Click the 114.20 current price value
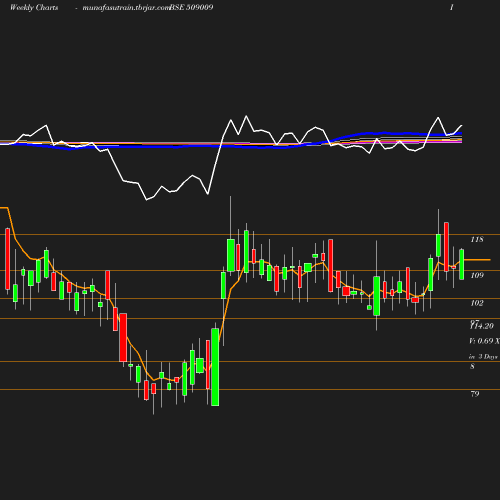This screenshot has height=500, width=500. tap(482, 326)
